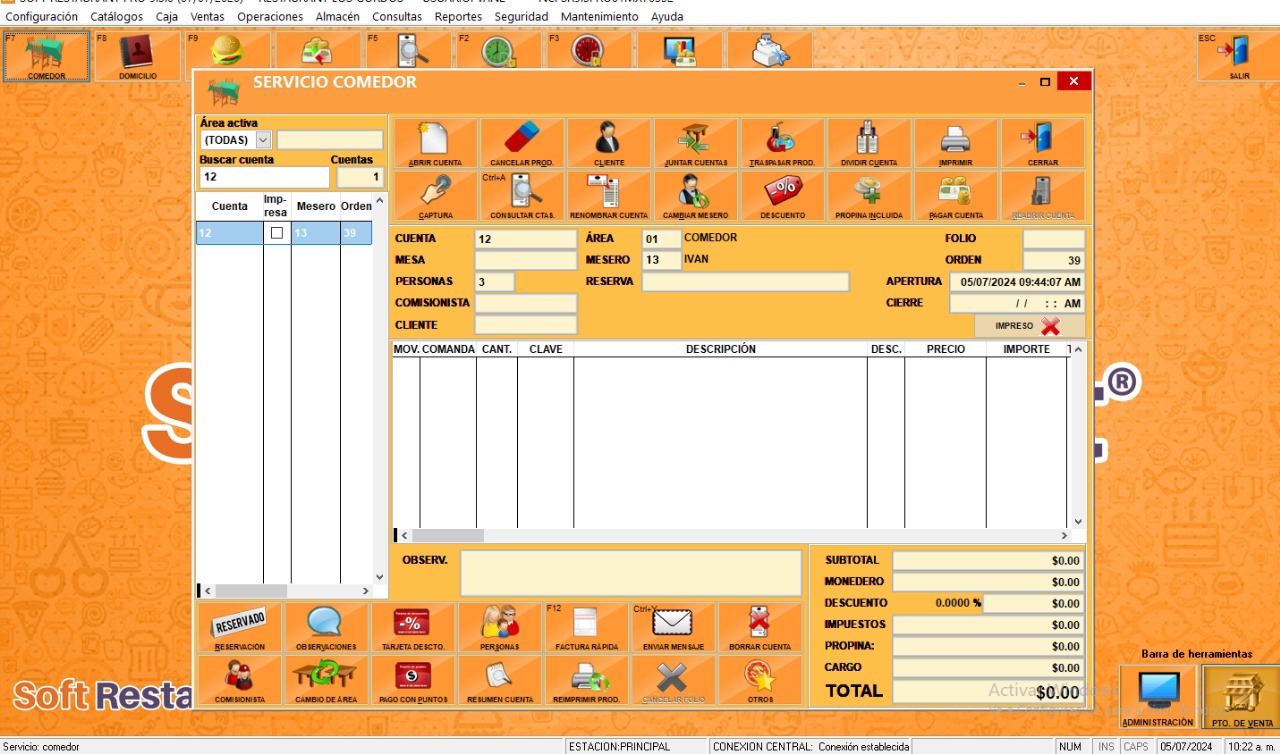Open the Reportes menu
This screenshot has height=754, width=1280.
point(458,17)
